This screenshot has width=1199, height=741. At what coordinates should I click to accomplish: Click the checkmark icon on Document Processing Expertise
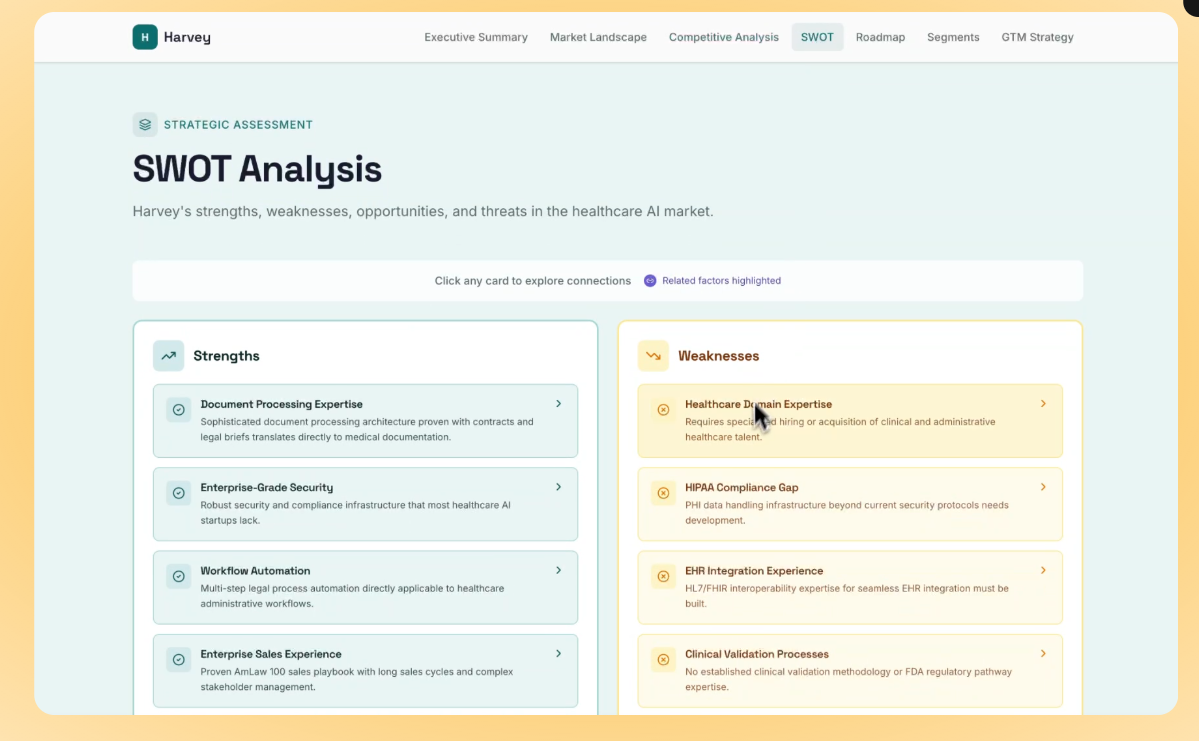click(179, 410)
